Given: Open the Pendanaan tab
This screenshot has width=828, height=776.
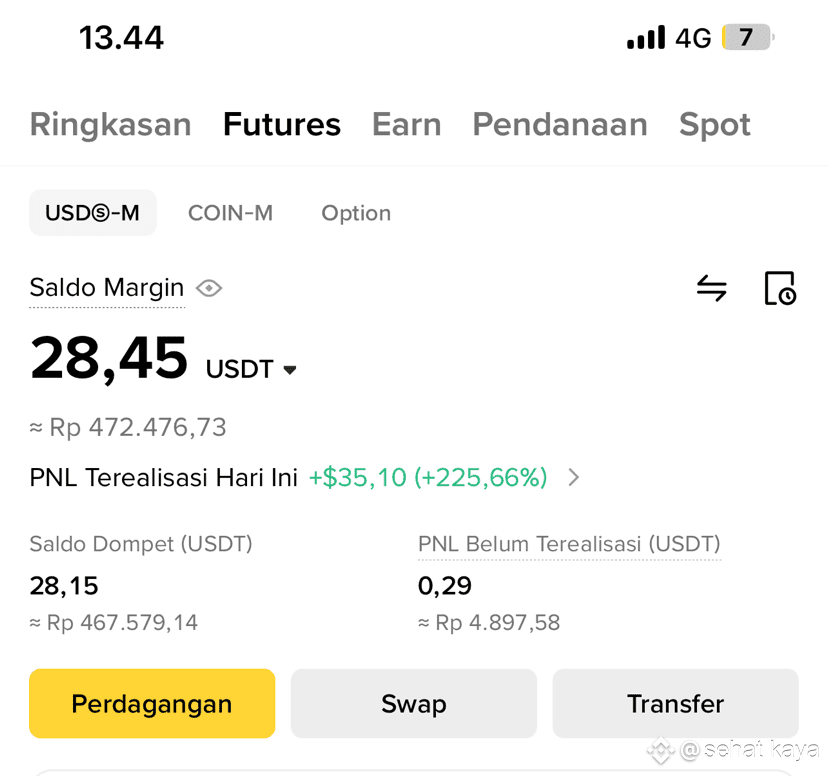Looking at the screenshot, I should coord(560,125).
